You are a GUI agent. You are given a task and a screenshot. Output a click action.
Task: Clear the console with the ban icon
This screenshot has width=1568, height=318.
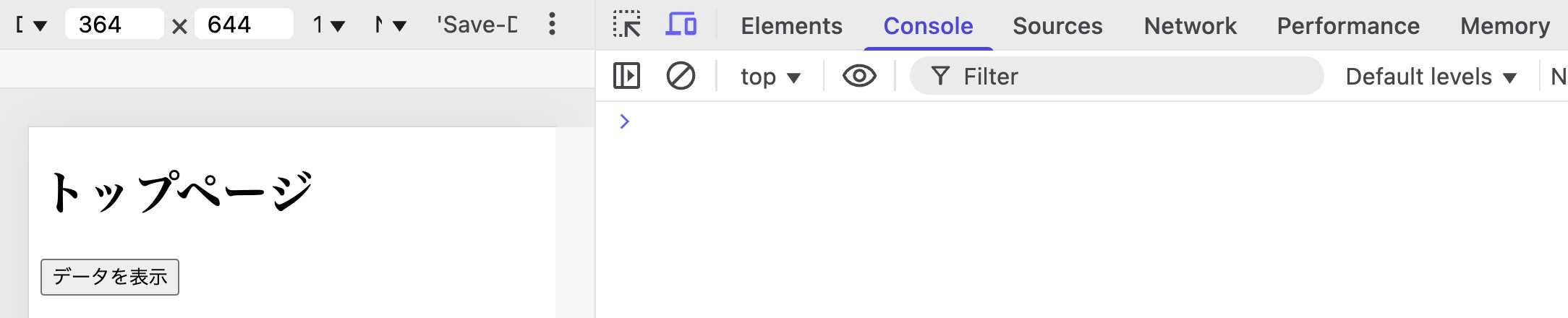pyautogui.click(x=681, y=76)
